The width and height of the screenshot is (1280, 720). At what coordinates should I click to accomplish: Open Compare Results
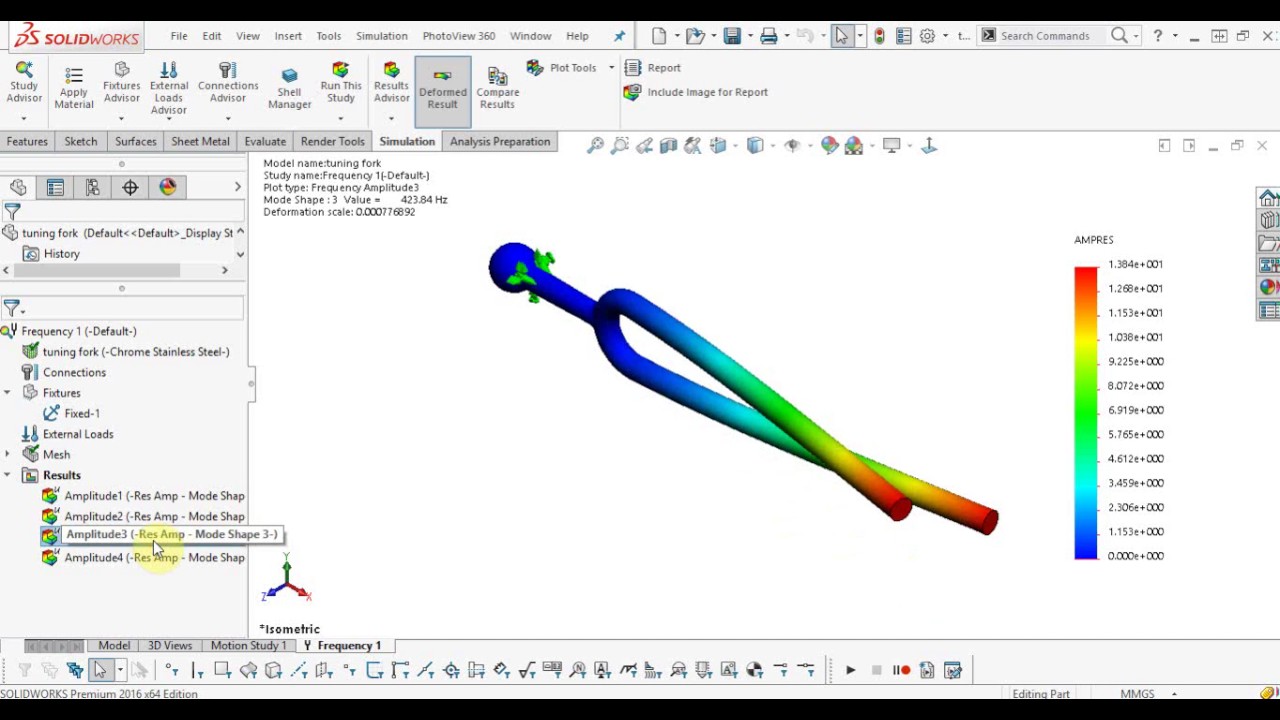pos(497,88)
